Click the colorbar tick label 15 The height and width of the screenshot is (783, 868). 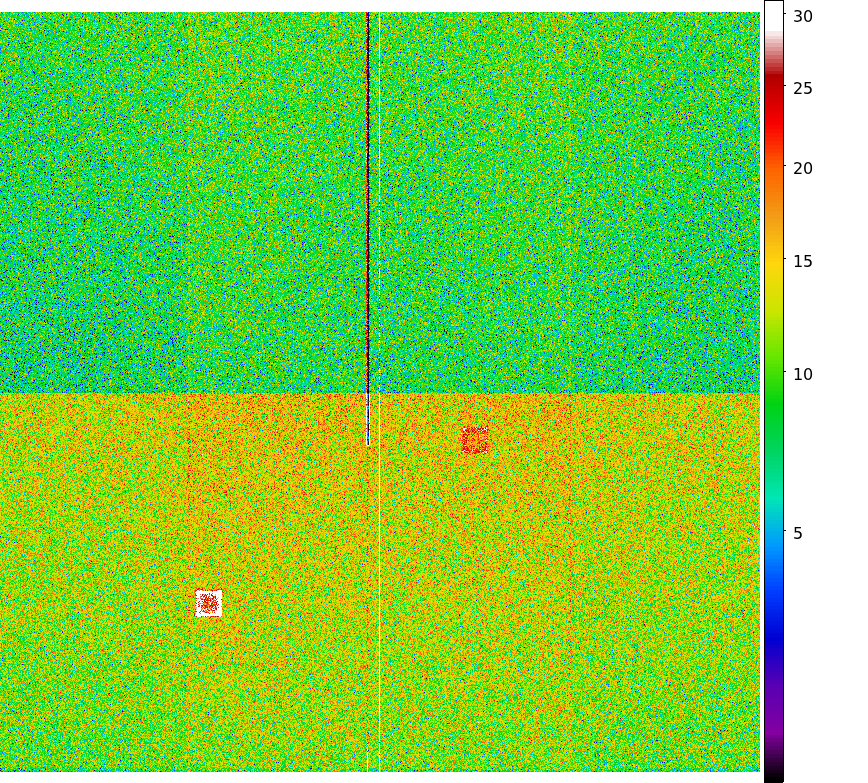click(x=803, y=261)
